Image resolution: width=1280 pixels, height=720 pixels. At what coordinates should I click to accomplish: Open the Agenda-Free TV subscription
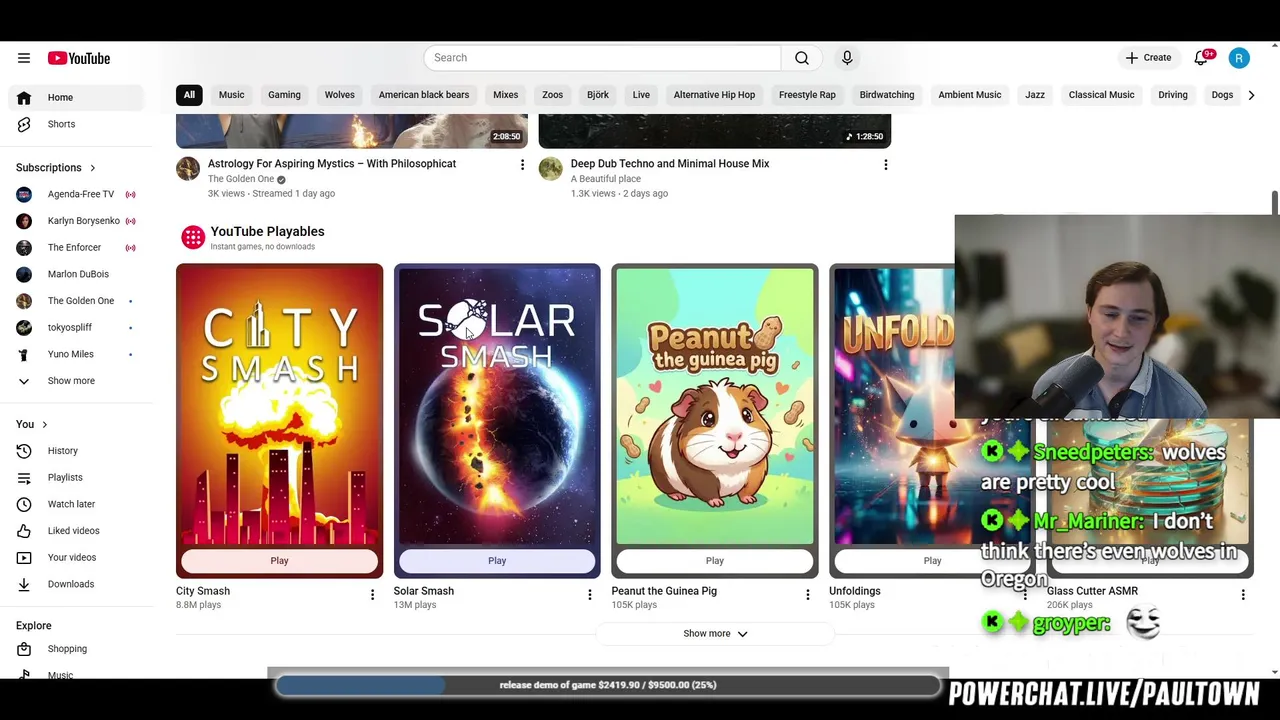pyautogui.click(x=76, y=194)
